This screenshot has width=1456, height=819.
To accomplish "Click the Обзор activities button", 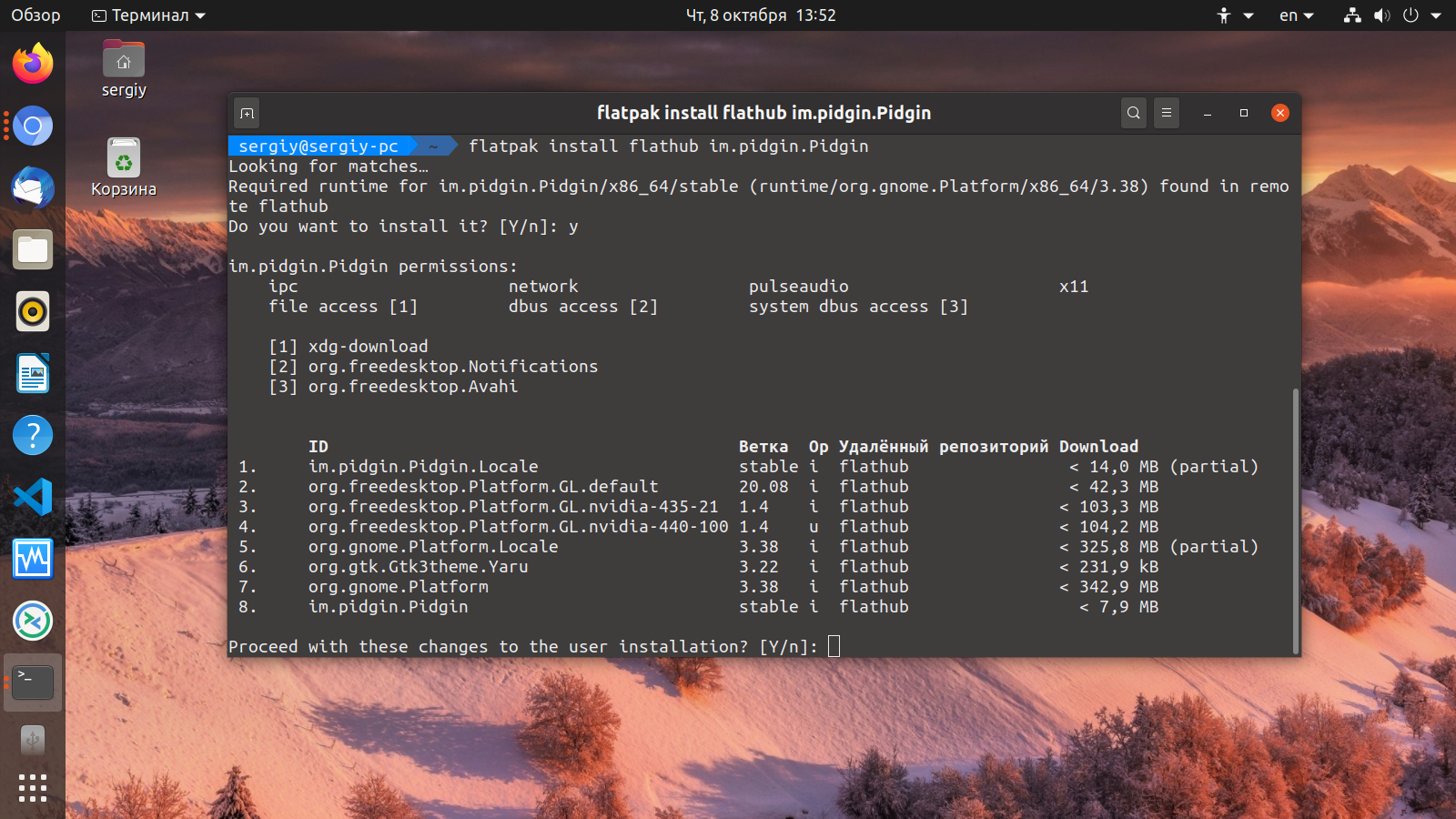I will pos(35,15).
